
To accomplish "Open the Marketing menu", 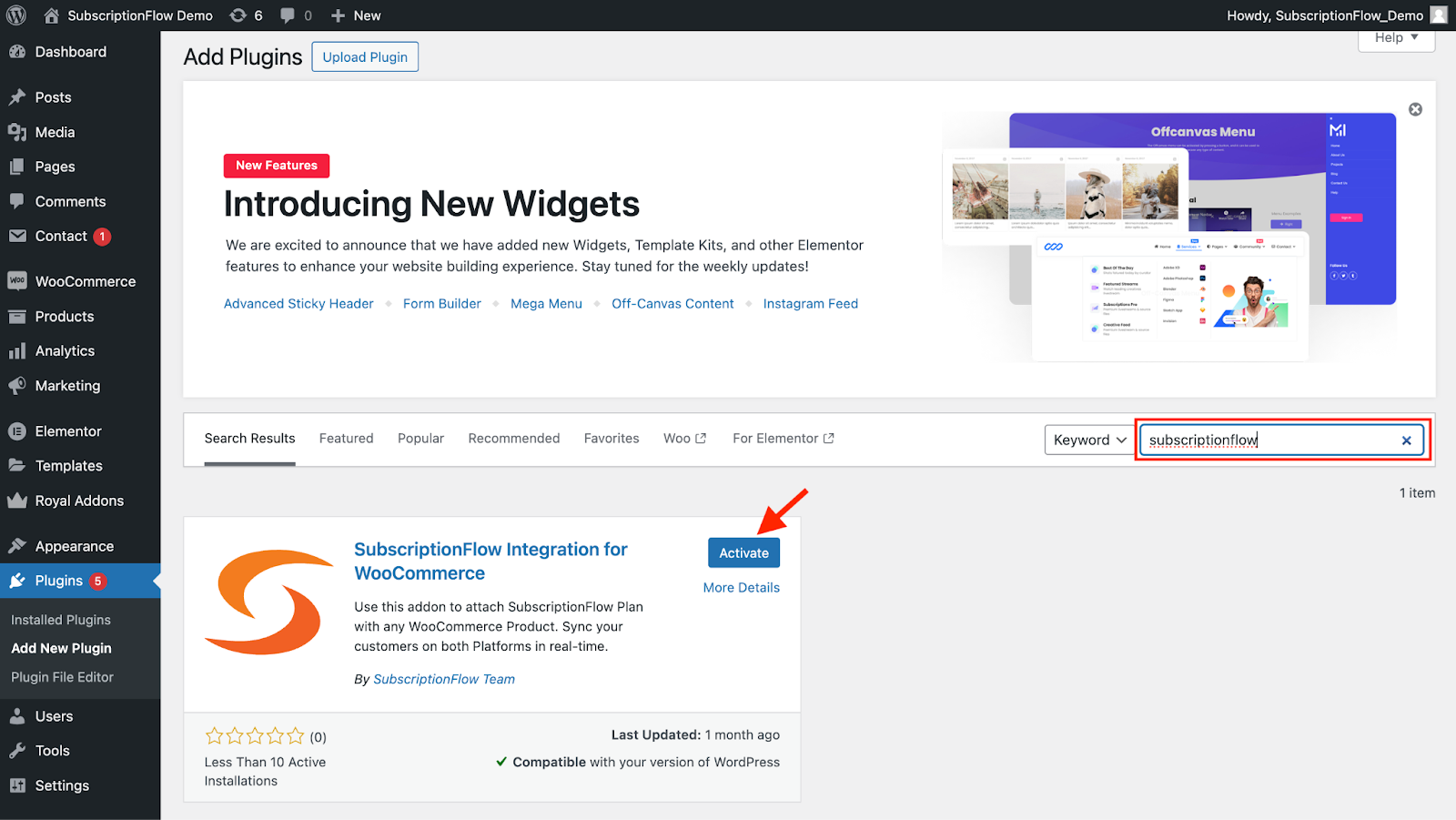I will pyautogui.click(x=80, y=386).
